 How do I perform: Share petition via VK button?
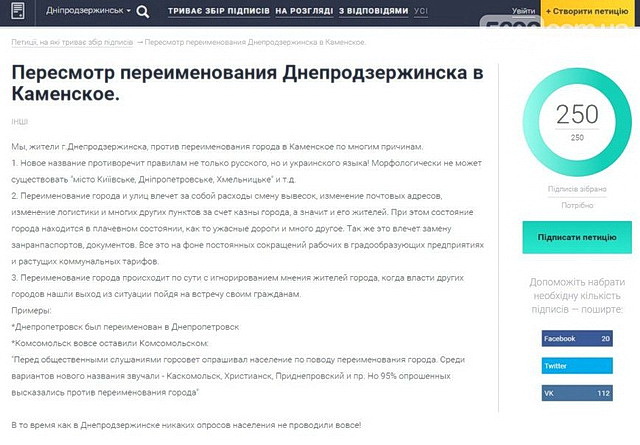point(577,393)
